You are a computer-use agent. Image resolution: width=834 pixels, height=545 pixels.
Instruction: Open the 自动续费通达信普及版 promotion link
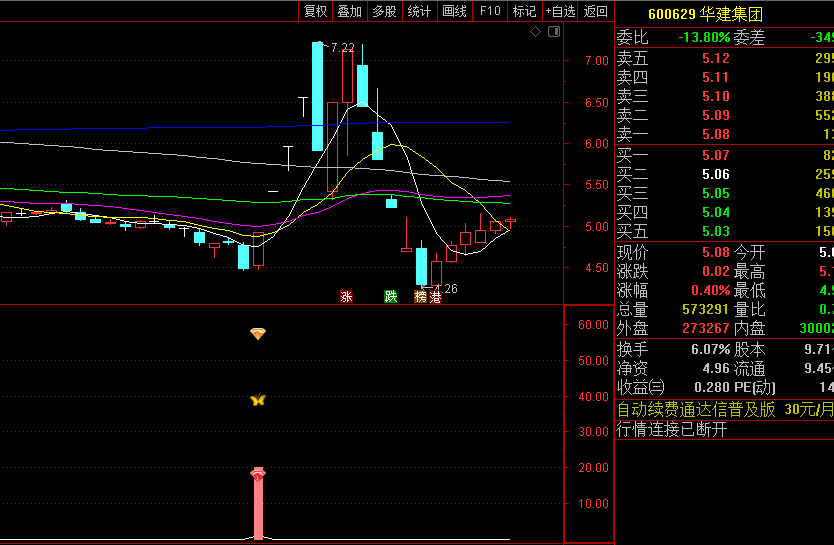click(724, 409)
